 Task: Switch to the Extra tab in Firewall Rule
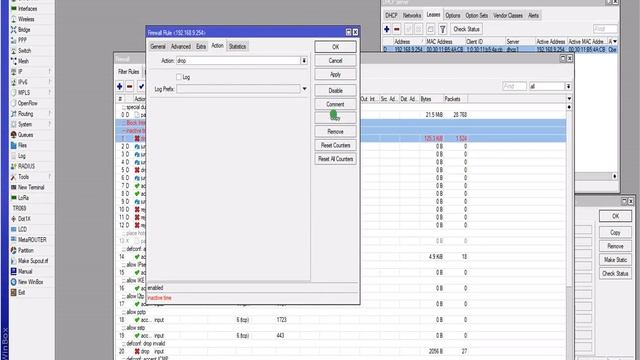[x=201, y=47]
